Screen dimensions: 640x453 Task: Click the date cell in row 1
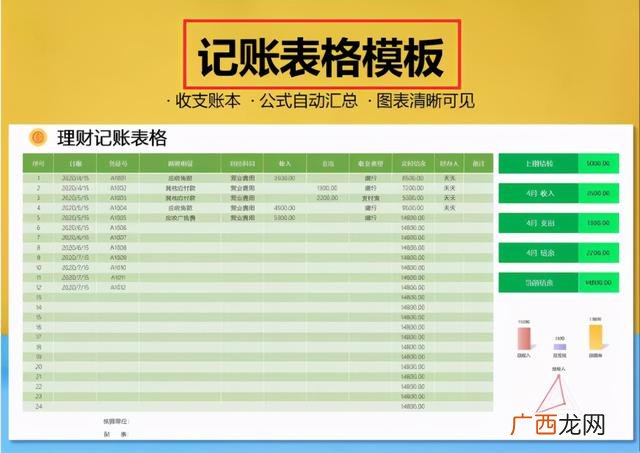click(75, 178)
